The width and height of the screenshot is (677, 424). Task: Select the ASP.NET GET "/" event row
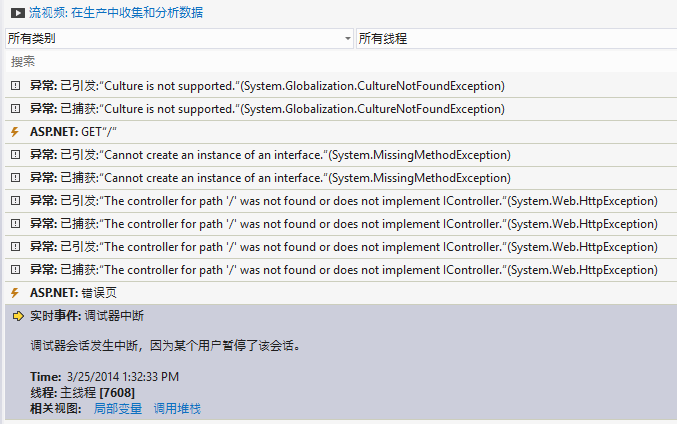341,132
